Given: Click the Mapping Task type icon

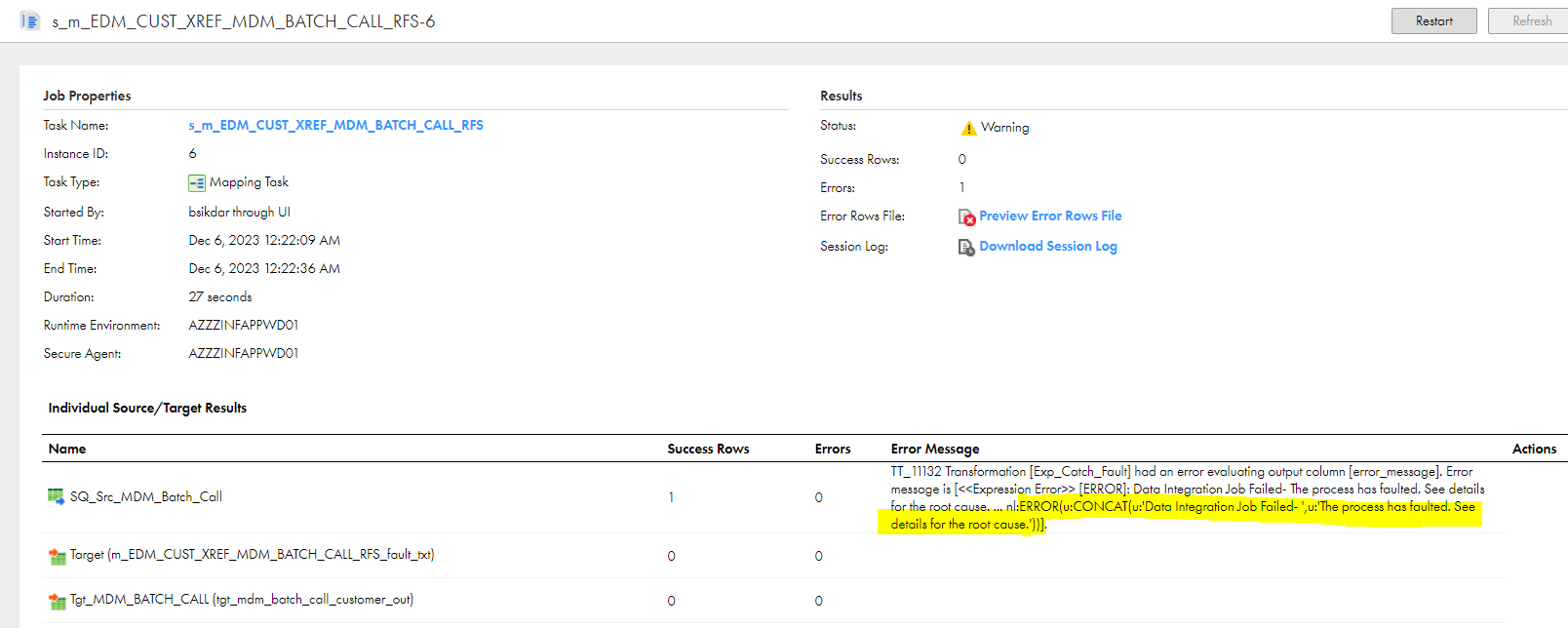Looking at the screenshot, I should [197, 182].
